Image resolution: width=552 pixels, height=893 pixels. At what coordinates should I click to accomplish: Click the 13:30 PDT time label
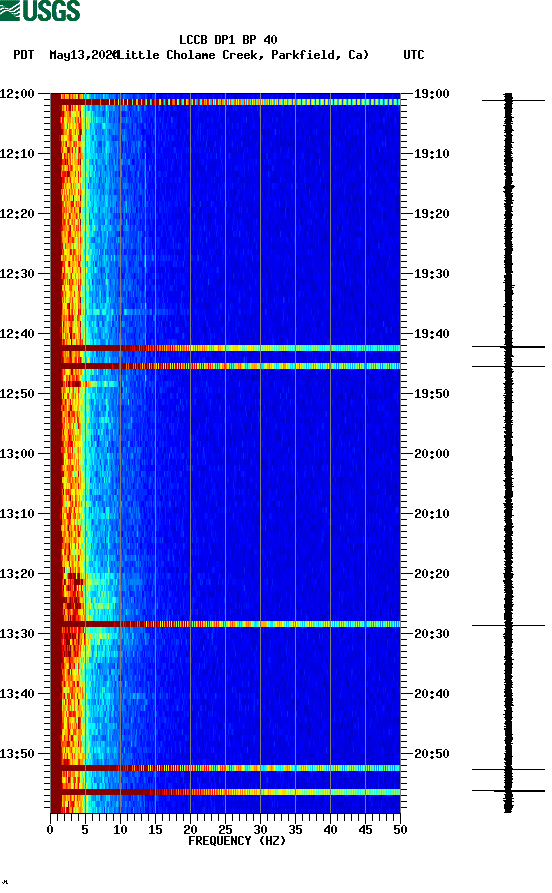(x=17, y=634)
